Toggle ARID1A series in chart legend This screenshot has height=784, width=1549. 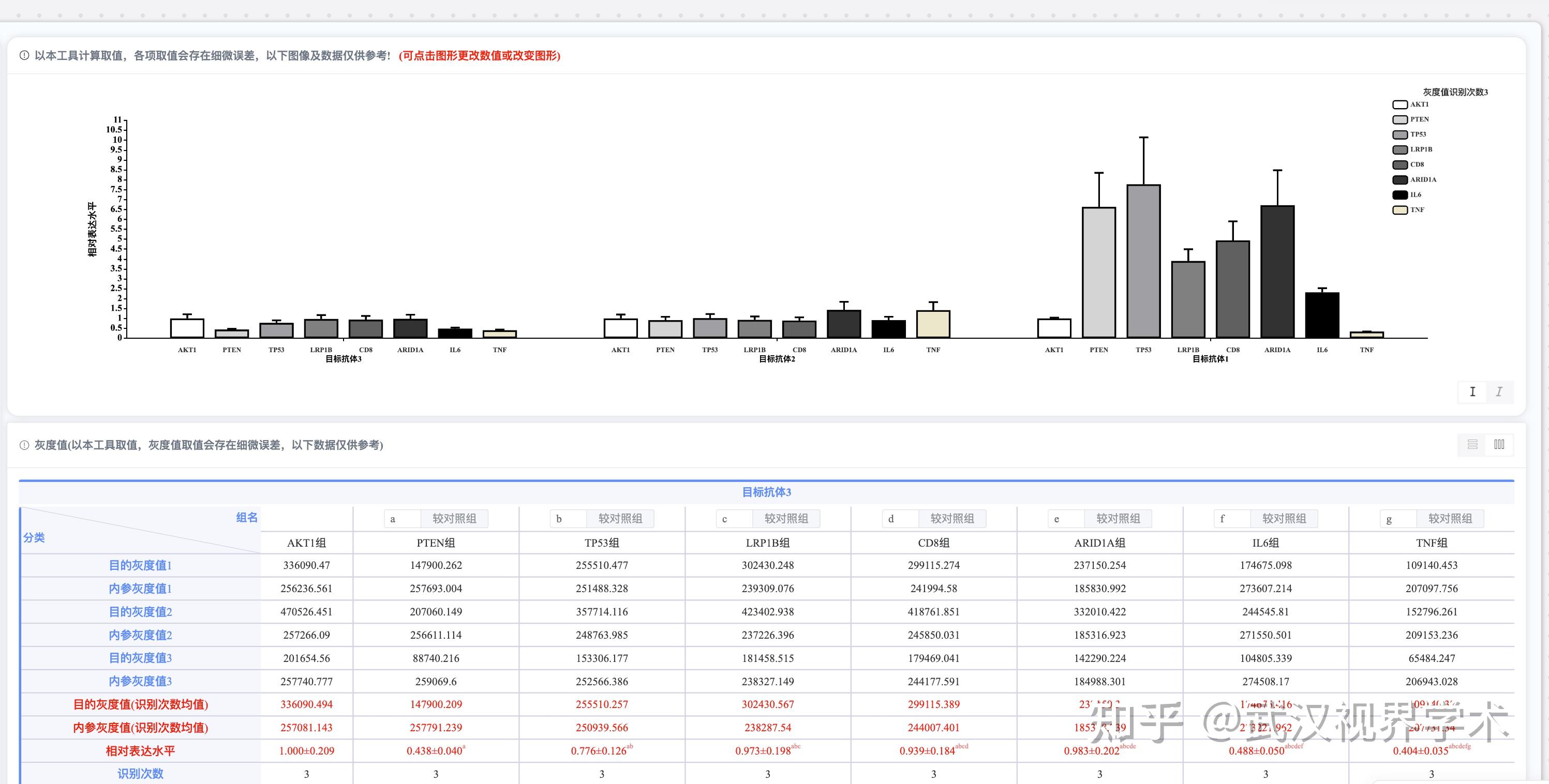(x=1422, y=180)
